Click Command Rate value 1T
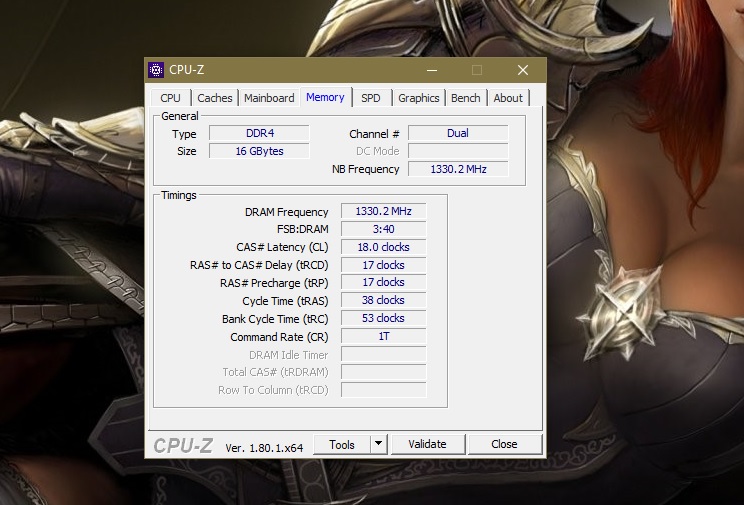 (383, 337)
